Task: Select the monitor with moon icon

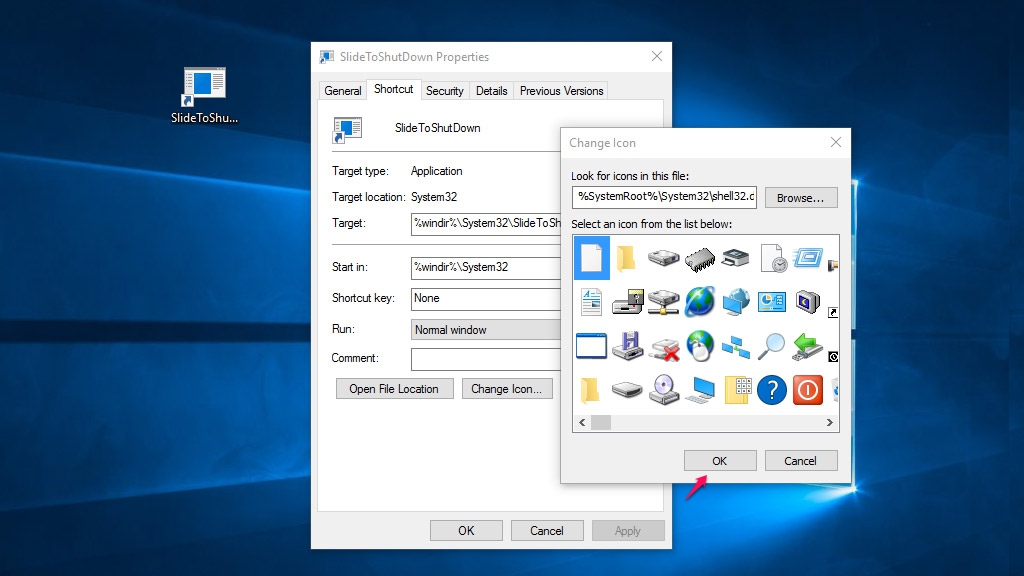Action: [x=807, y=301]
